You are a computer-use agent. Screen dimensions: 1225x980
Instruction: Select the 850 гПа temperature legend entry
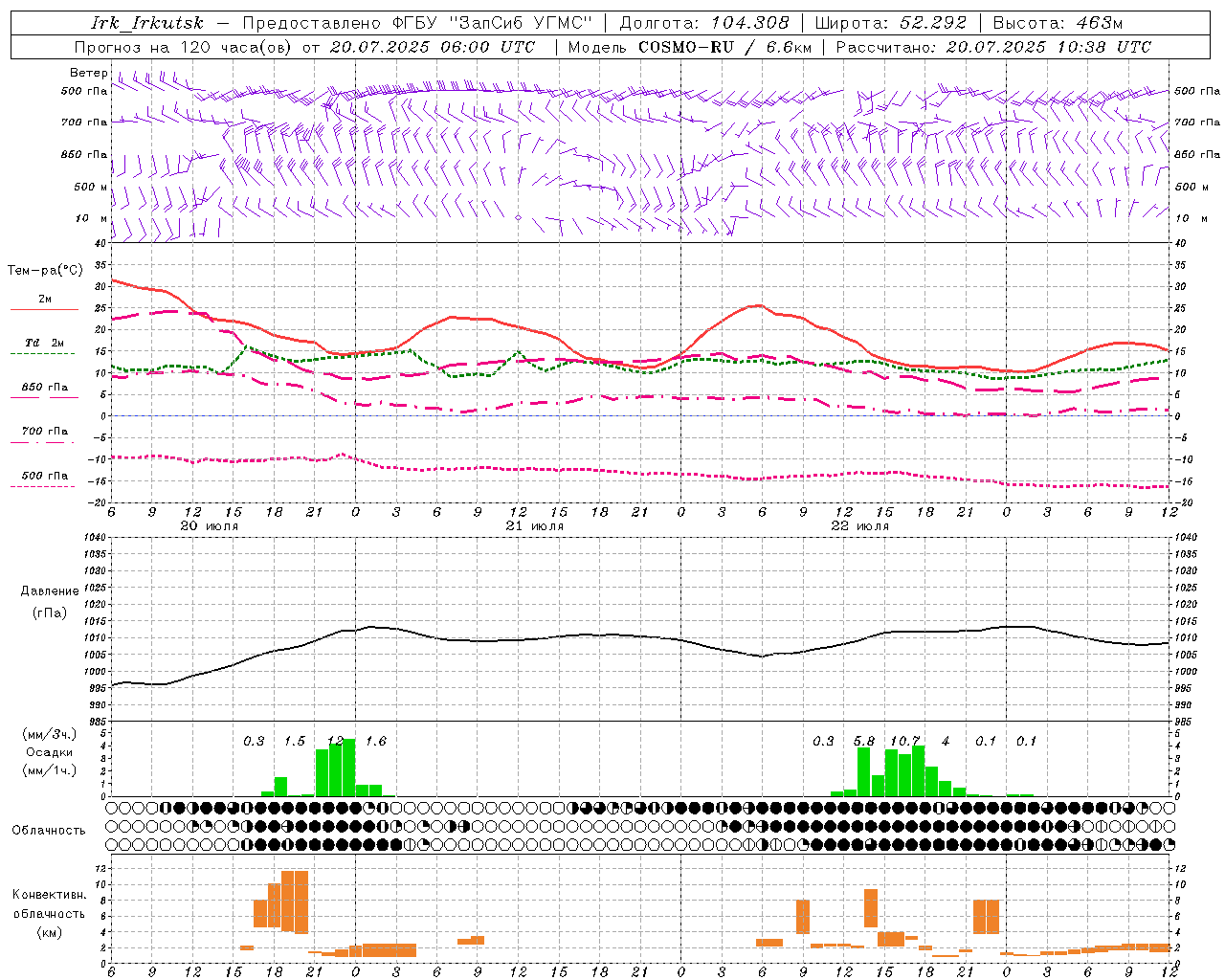coord(44,388)
